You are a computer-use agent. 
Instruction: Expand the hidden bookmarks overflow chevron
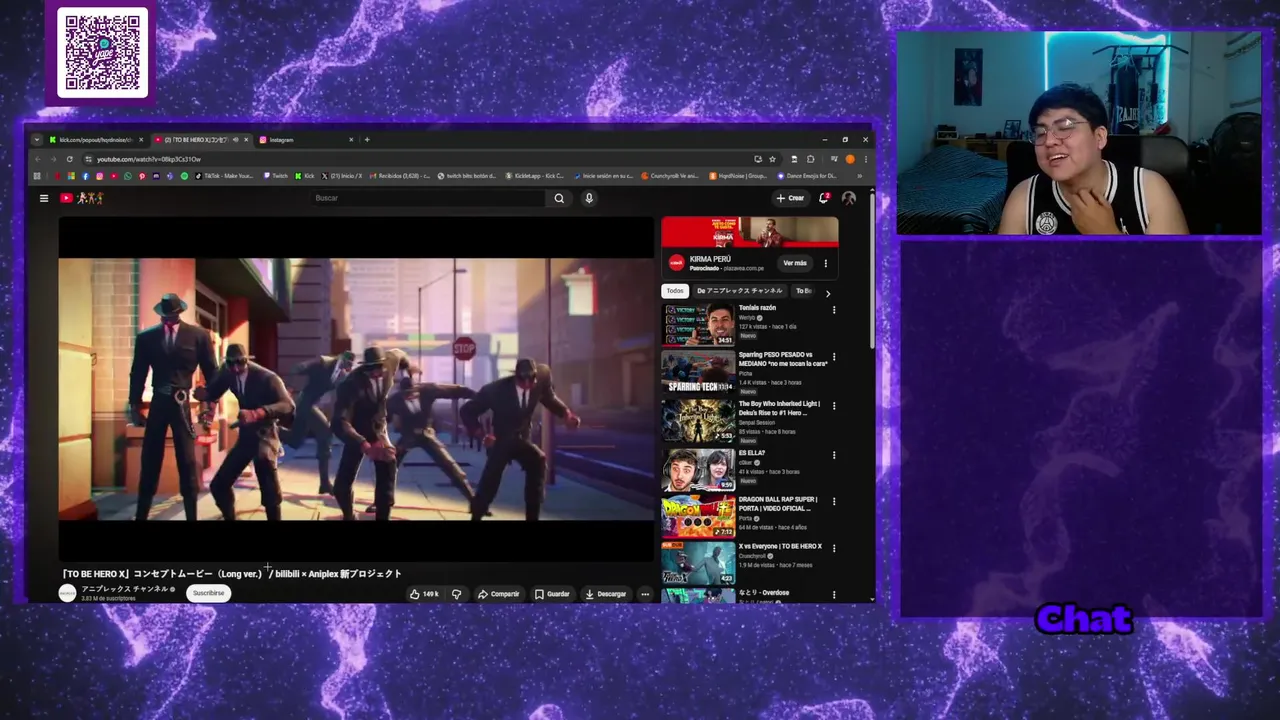coord(859,176)
